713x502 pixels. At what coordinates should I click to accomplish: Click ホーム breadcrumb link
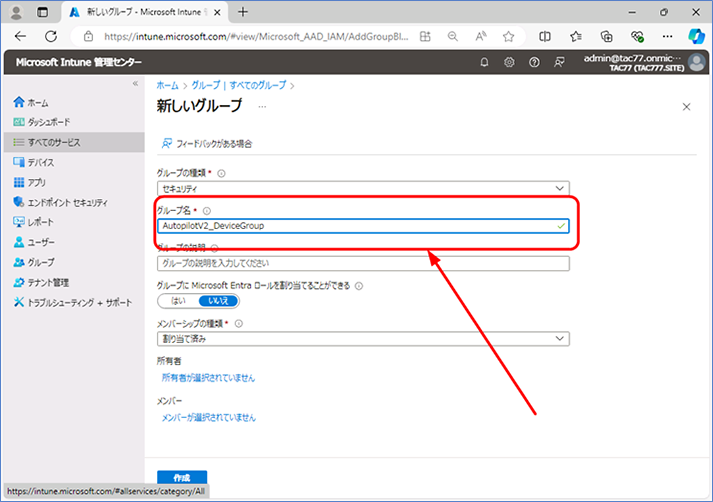(167, 85)
